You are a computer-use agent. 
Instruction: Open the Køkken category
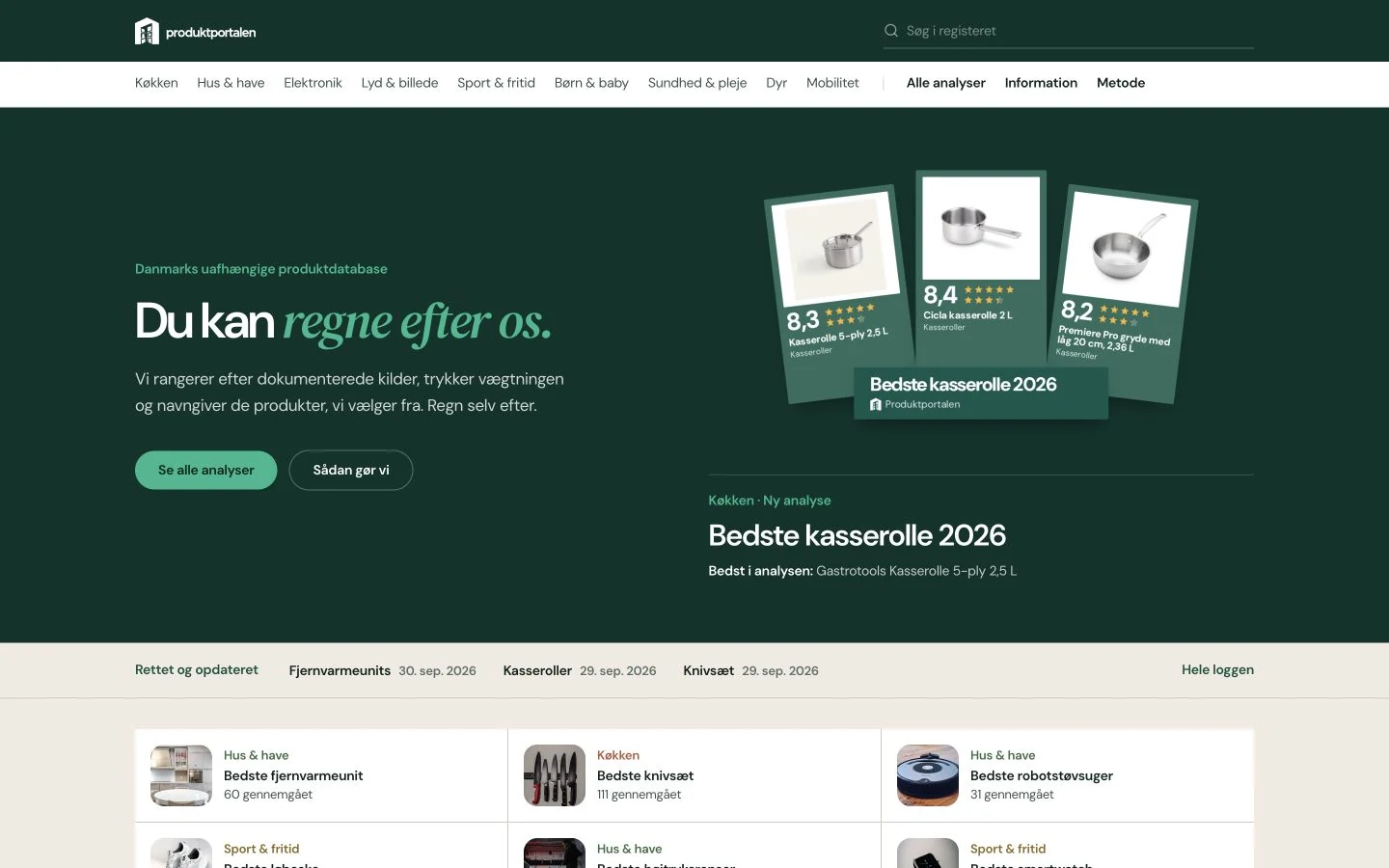(x=156, y=83)
